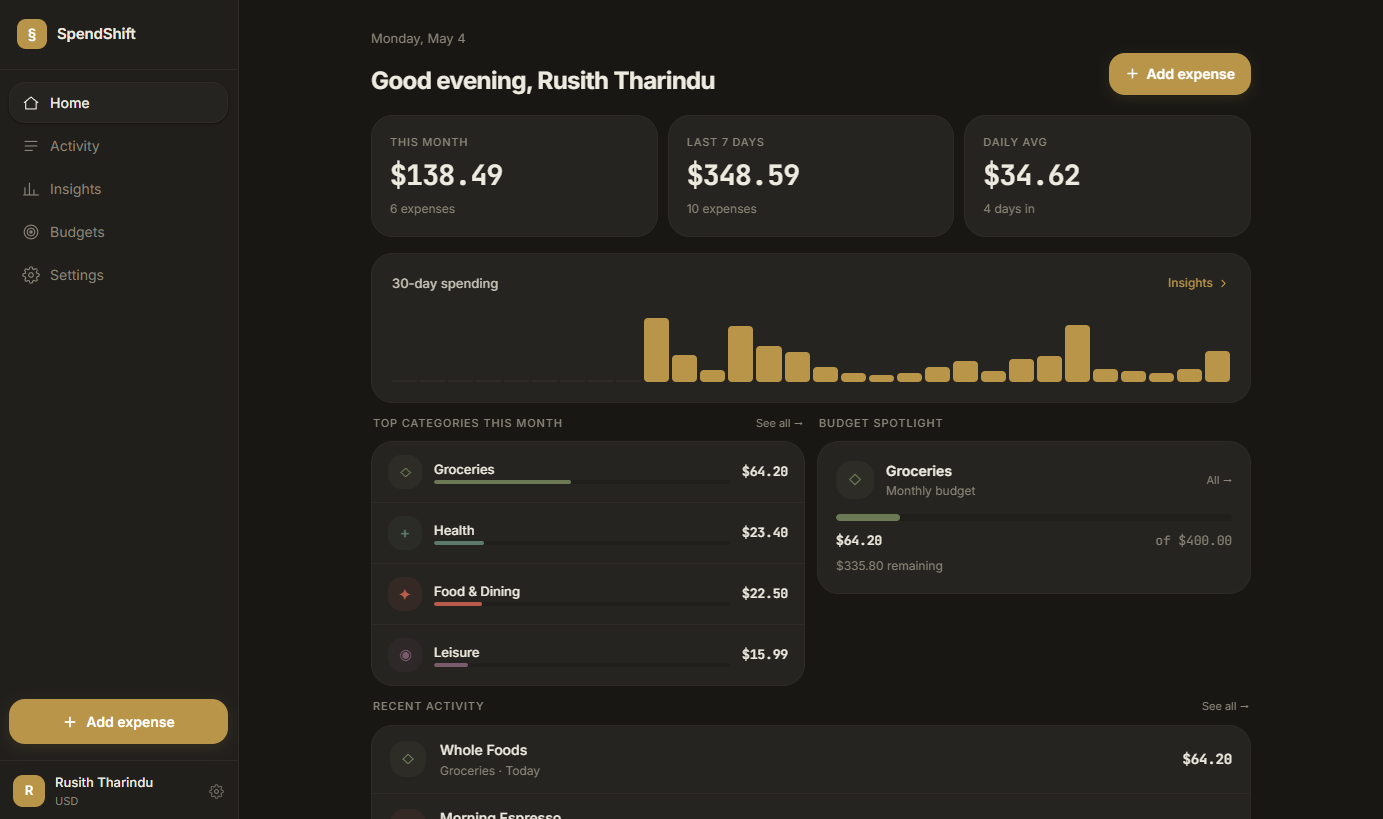Open the Home page in sidebar
1383x819 pixels.
(x=118, y=103)
